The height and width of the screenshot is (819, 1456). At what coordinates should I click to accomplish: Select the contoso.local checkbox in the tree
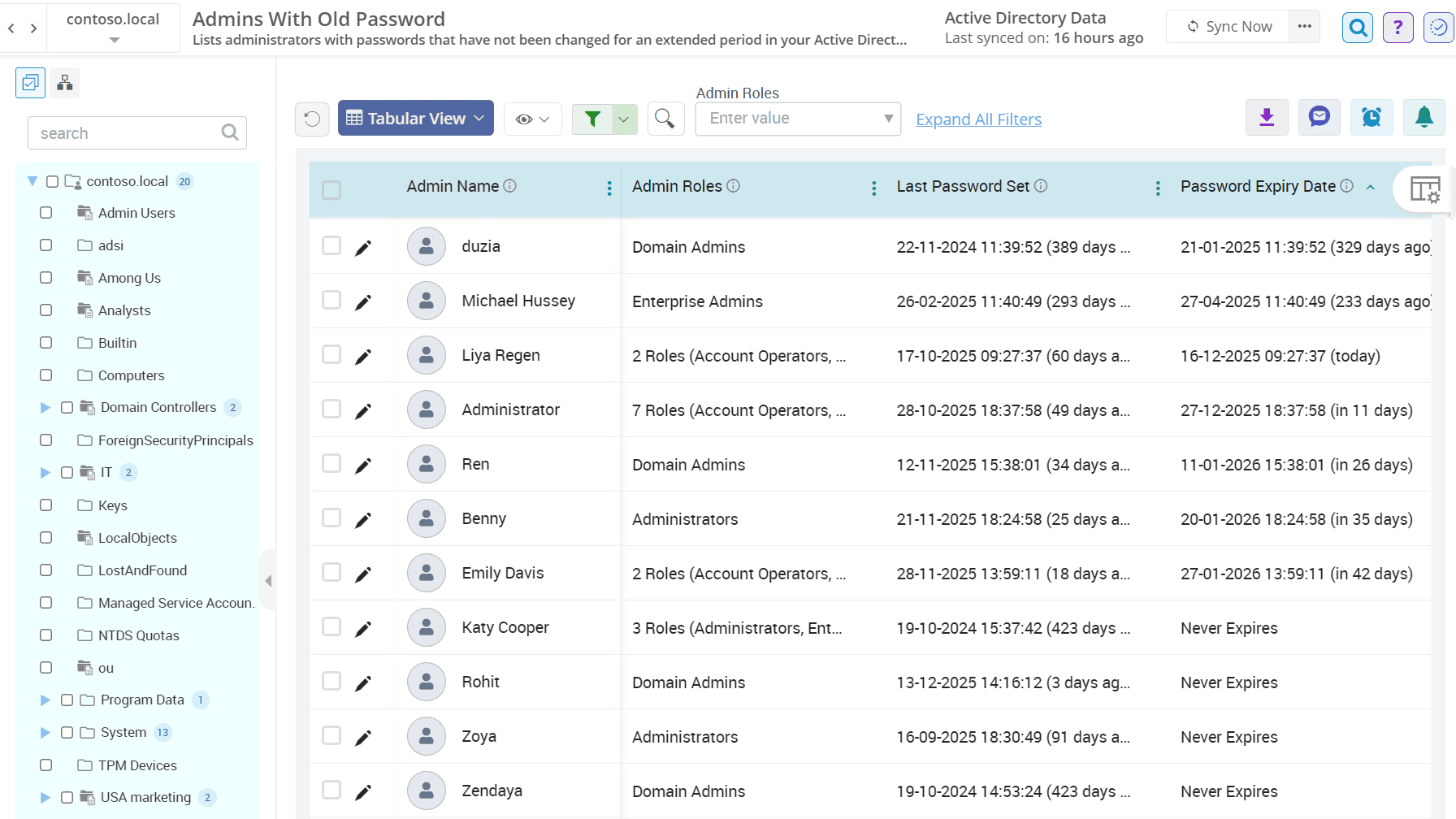pos(52,180)
